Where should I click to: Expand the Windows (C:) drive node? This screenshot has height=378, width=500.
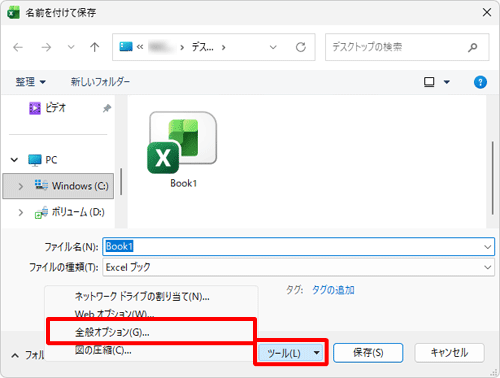click(21, 186)
